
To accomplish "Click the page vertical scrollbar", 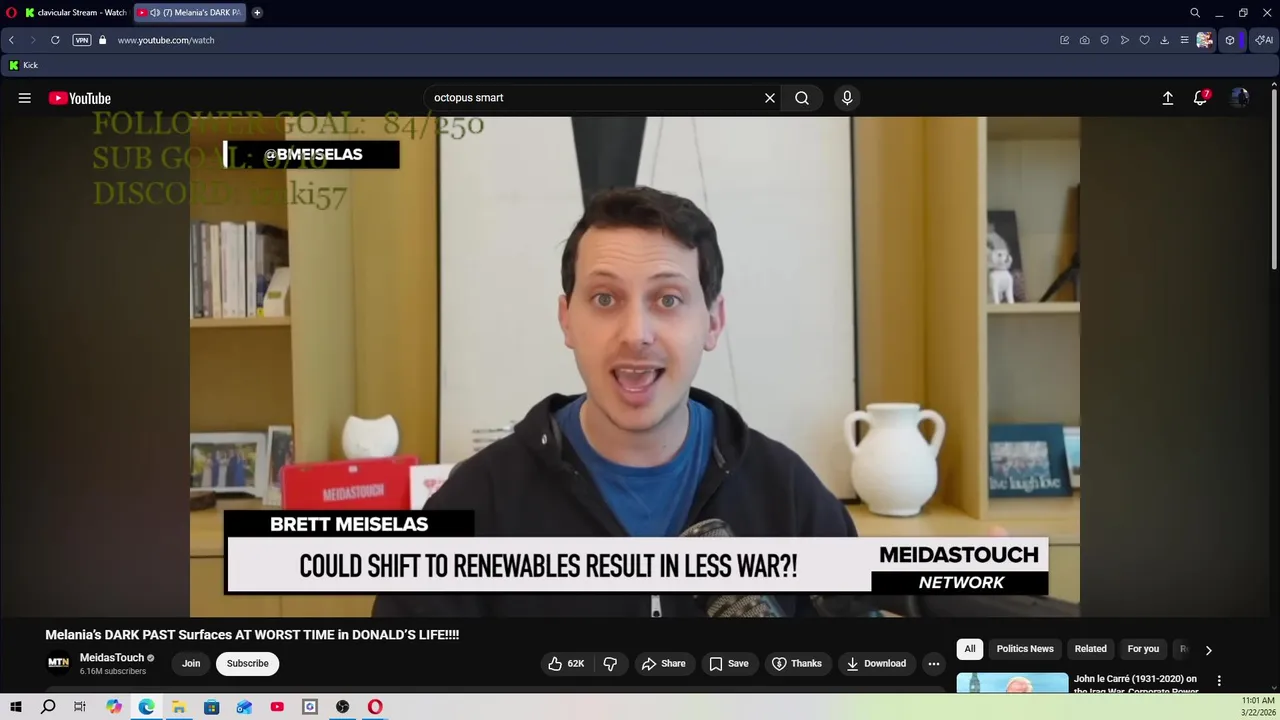I will [1274, 180].
